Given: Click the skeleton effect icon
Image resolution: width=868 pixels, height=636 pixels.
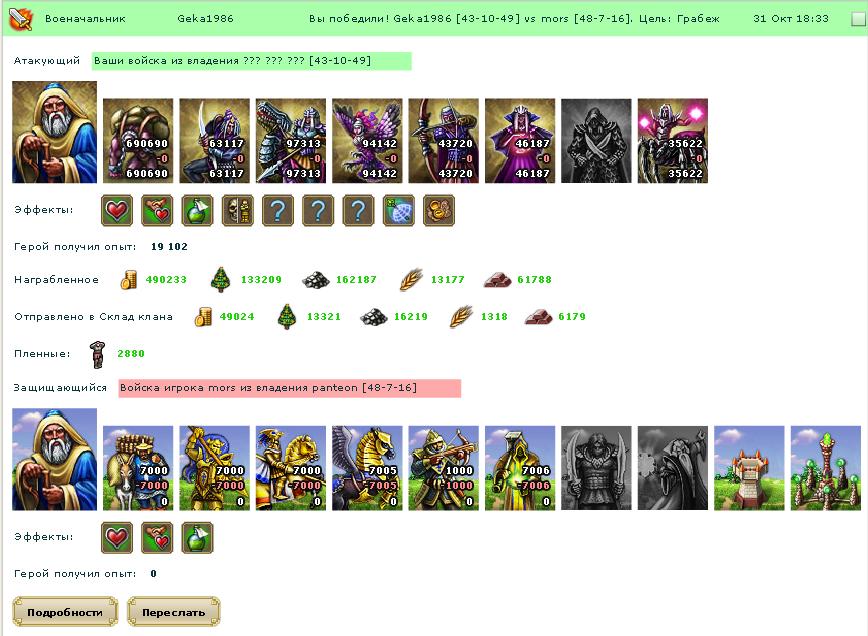Looking at the screenshot, I should (x=237, y=210).
